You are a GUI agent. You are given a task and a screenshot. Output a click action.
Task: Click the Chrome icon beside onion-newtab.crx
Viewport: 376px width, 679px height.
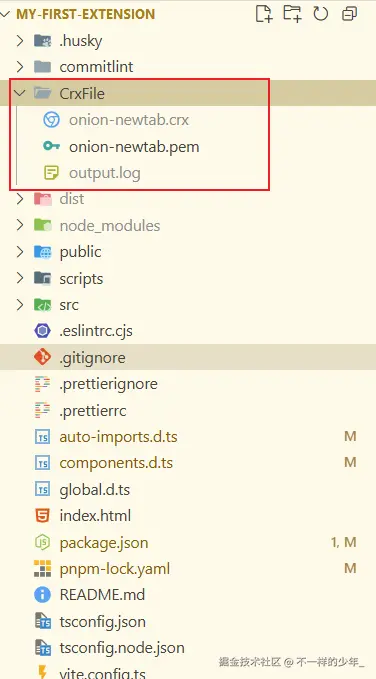point(52,120)
